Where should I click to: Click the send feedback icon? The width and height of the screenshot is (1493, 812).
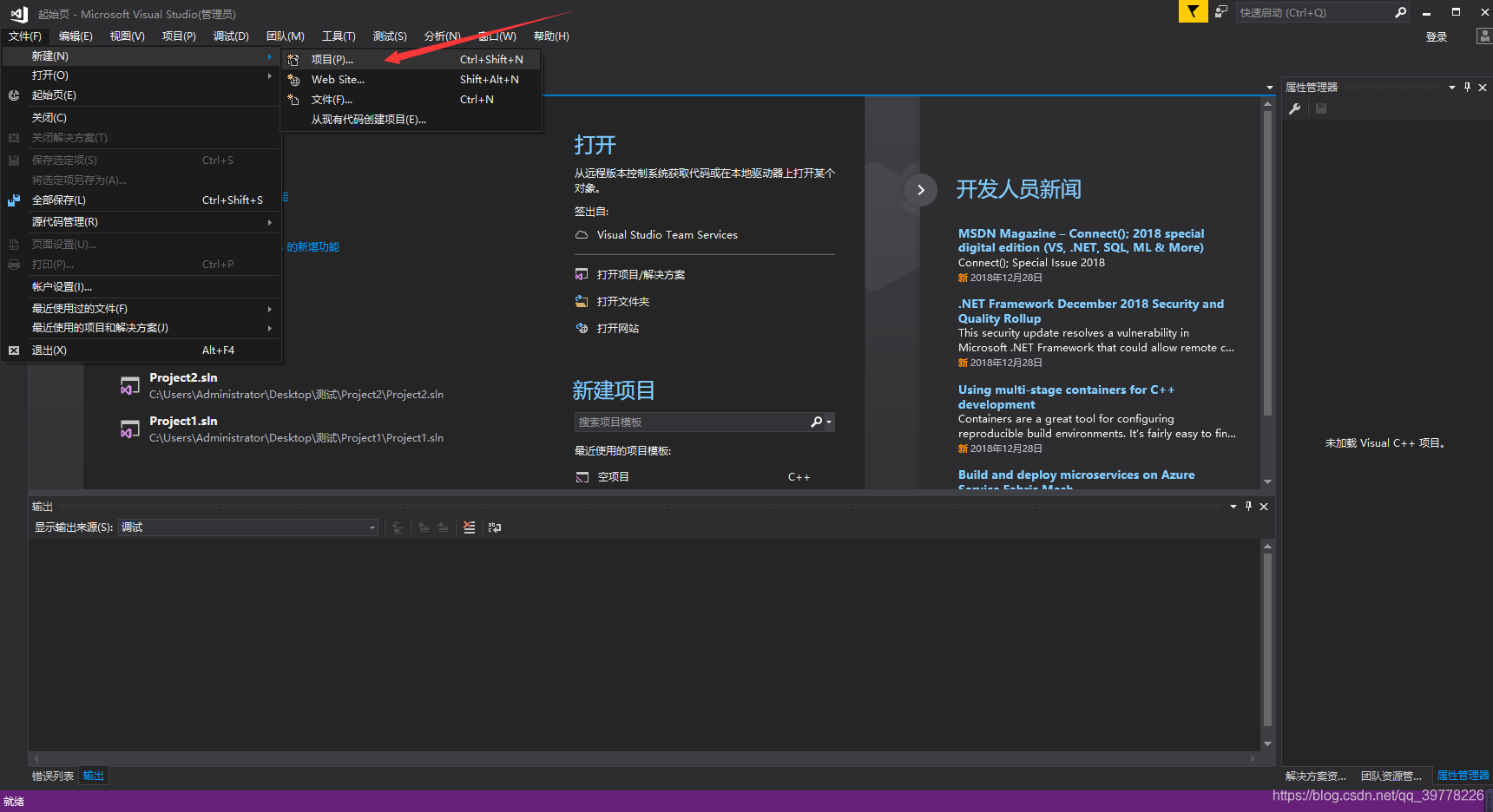(1221, 11)
